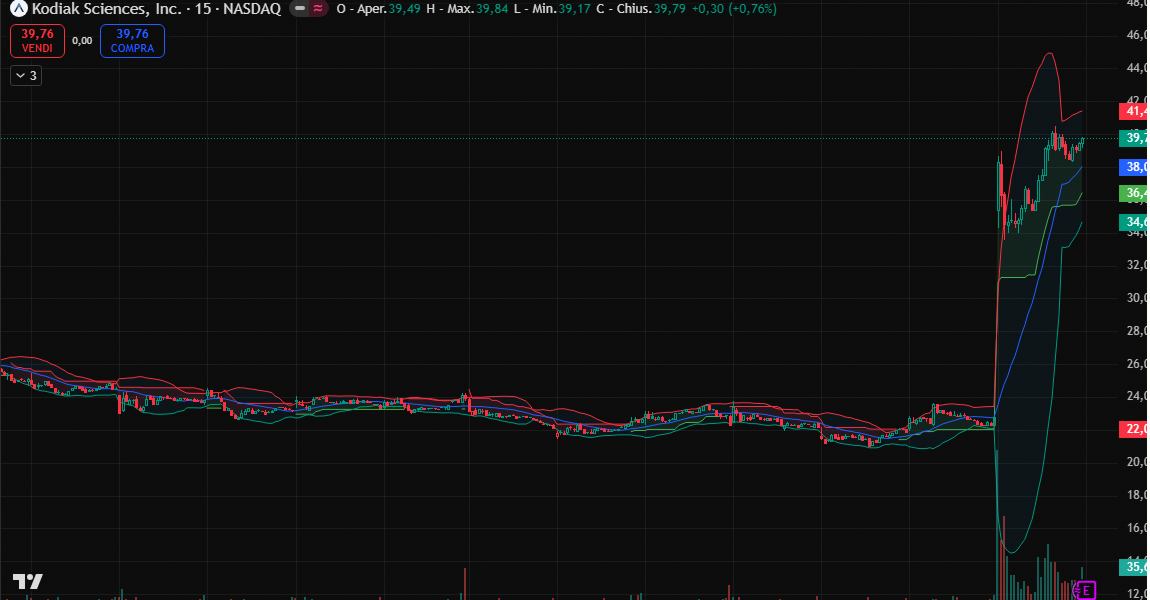1150x600 pixels.
Task: Click the light-green 36 price axis label
Action: (1134, 194)
